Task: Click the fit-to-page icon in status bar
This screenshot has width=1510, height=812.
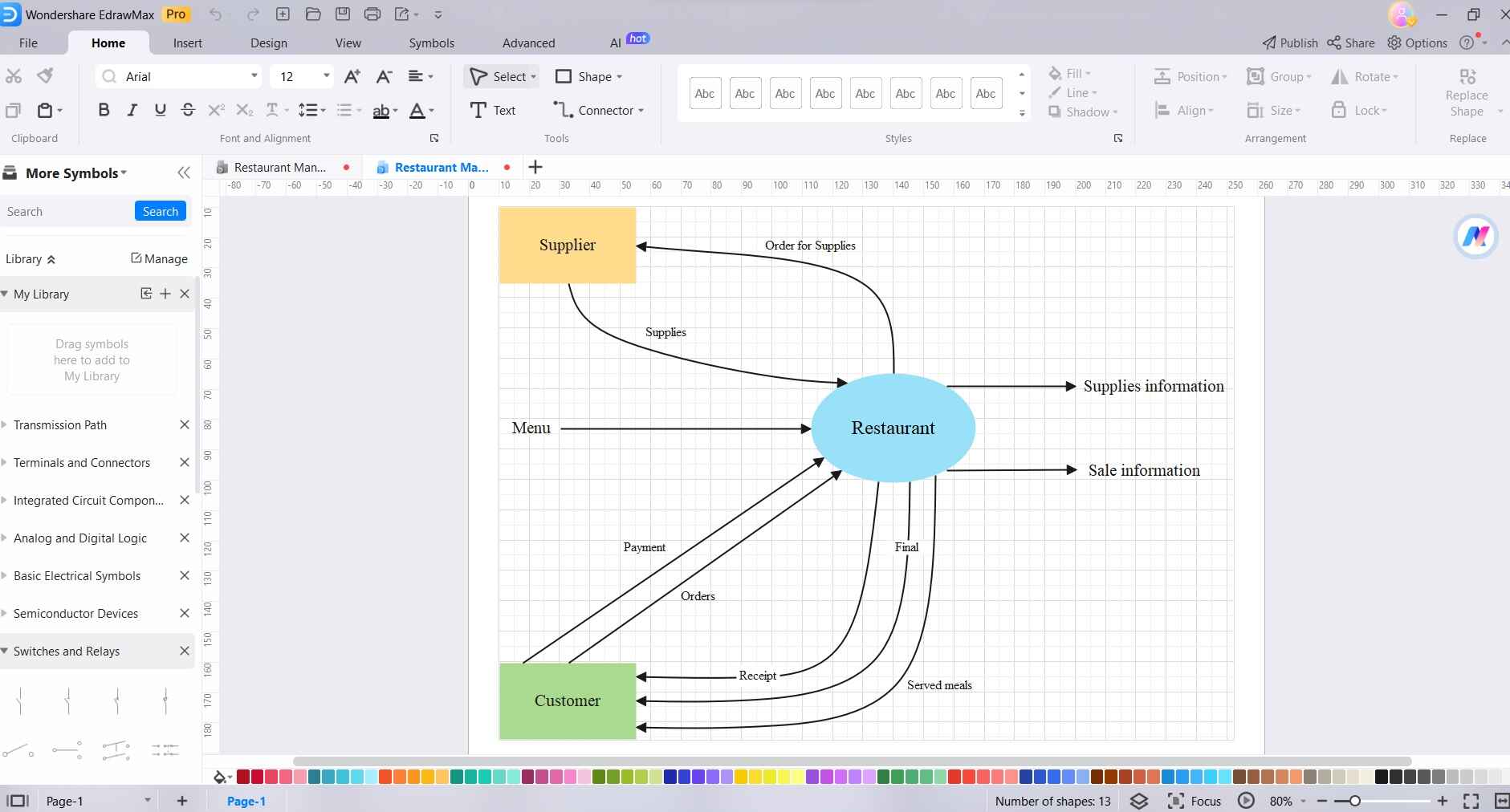Action: coord(1471,801)
